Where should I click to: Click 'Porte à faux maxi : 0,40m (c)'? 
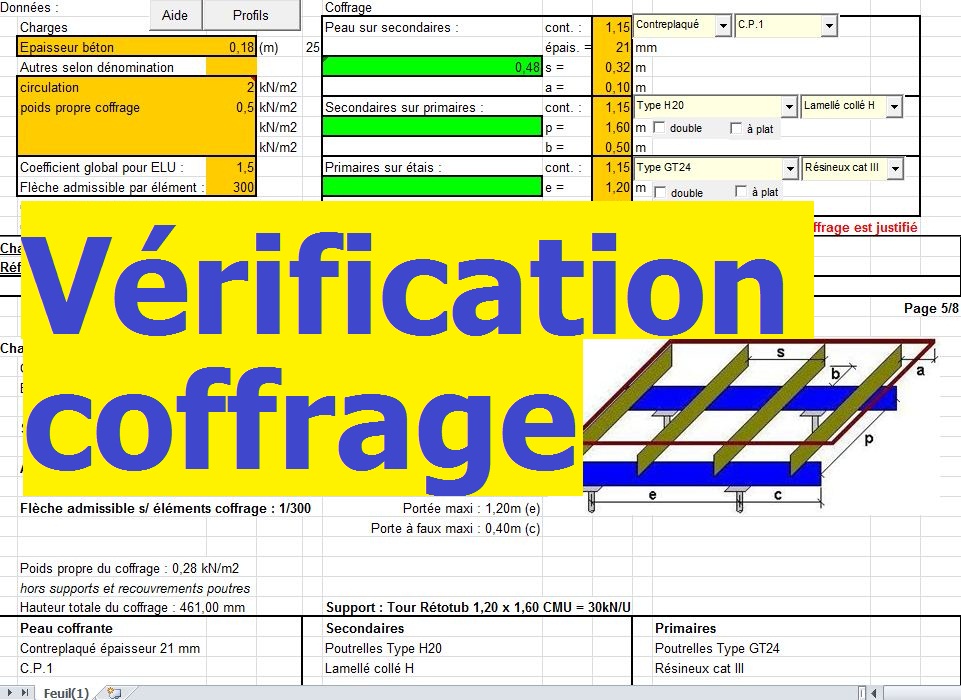click(455, 528)
